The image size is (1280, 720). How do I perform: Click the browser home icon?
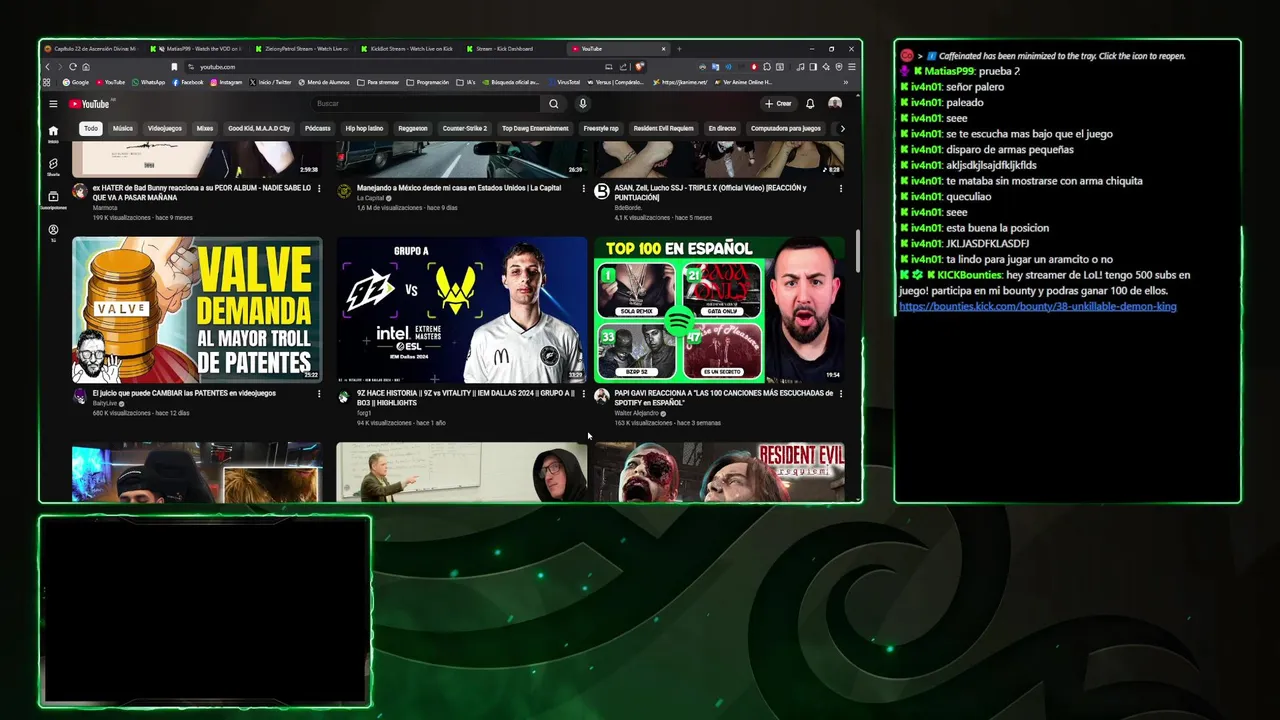[86, 67]
